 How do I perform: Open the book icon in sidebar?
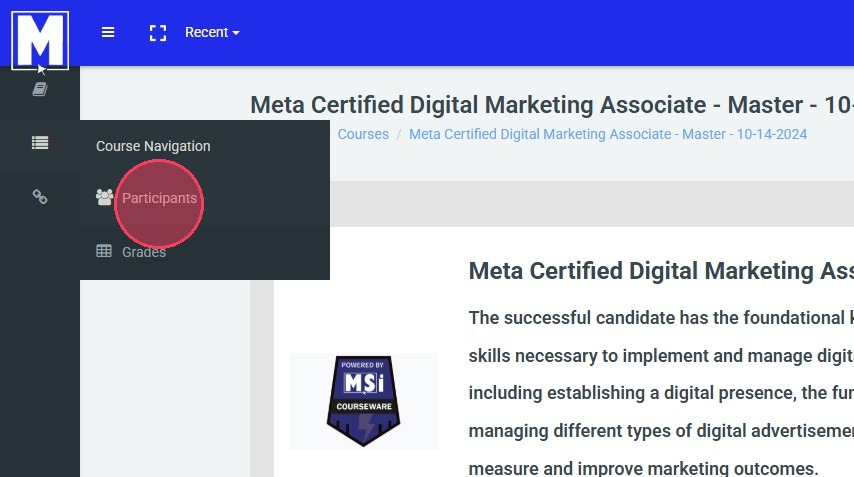pyautogui.click(x=40, y=89)
